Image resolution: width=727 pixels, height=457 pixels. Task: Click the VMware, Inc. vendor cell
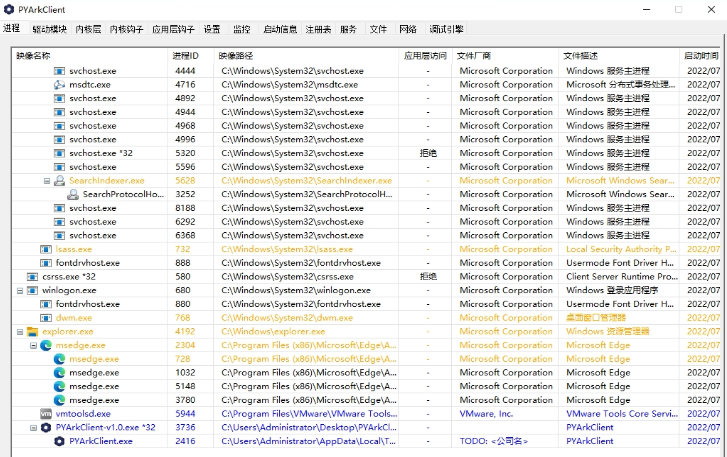(x=486, y=414)
